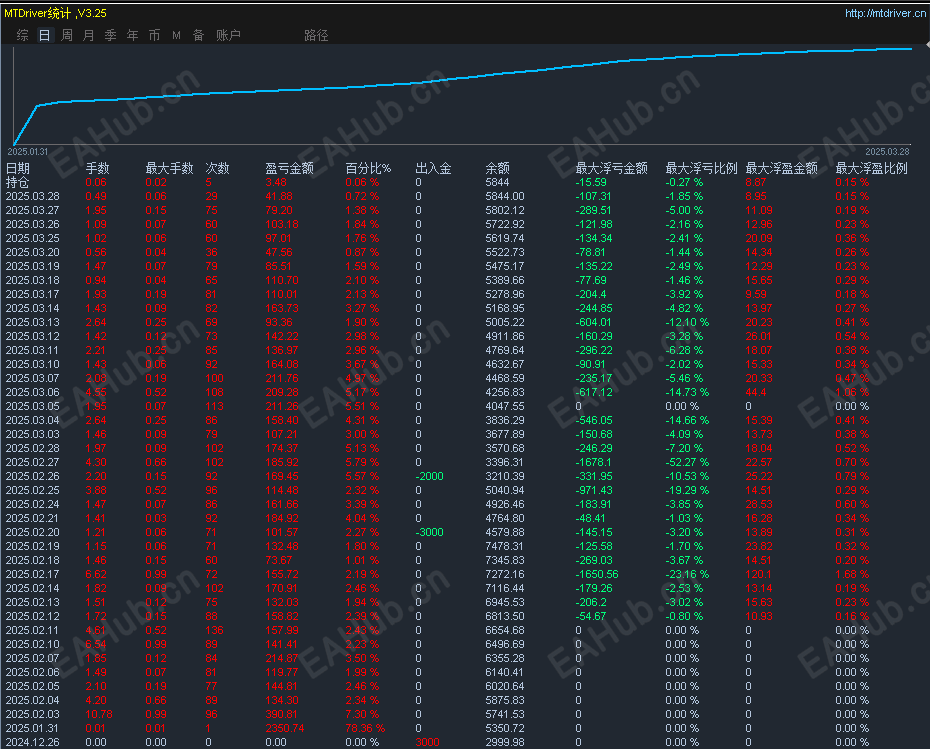
Task: Click the 113 trade count cell
Action: coord(214,407)
